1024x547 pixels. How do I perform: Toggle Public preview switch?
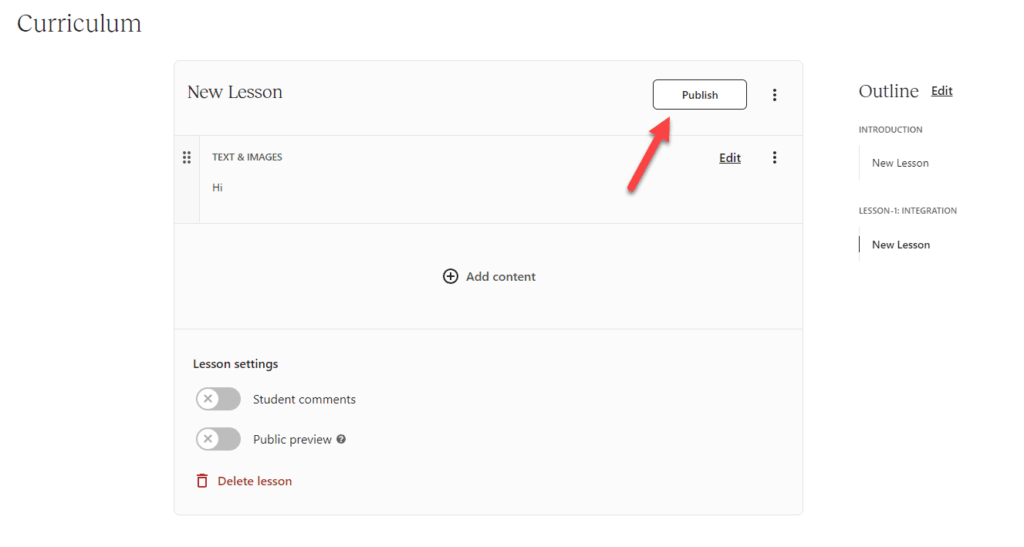(x=218, y=439)
